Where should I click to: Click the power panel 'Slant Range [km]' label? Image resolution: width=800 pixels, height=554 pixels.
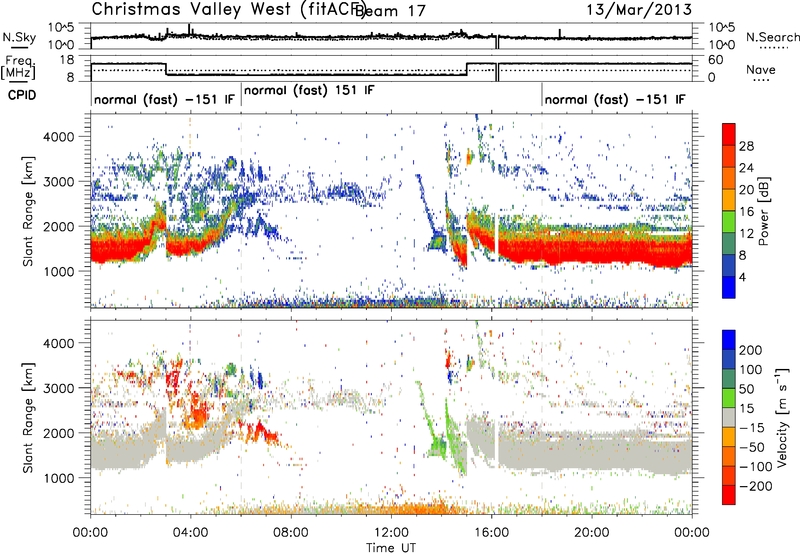[29, 211]
